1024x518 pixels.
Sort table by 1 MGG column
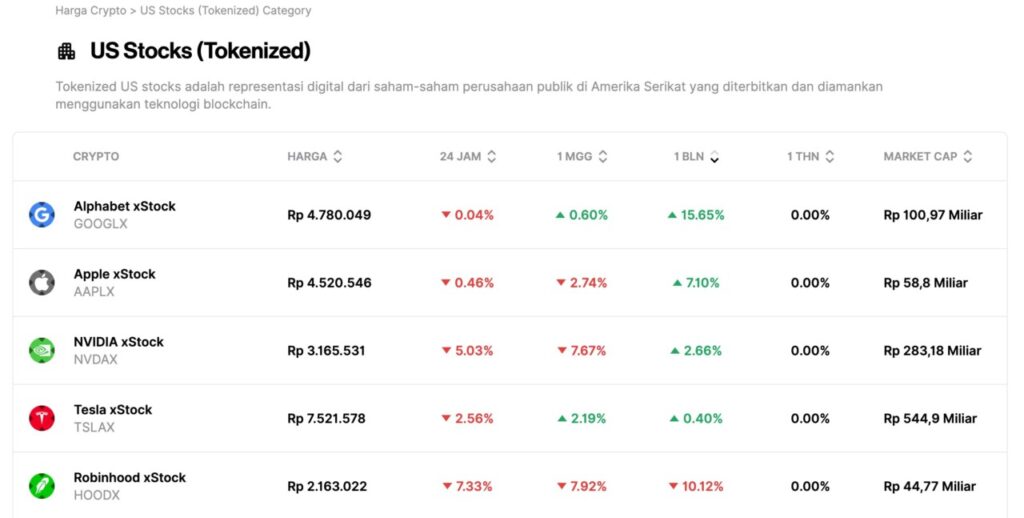click(x=582, y=157)
